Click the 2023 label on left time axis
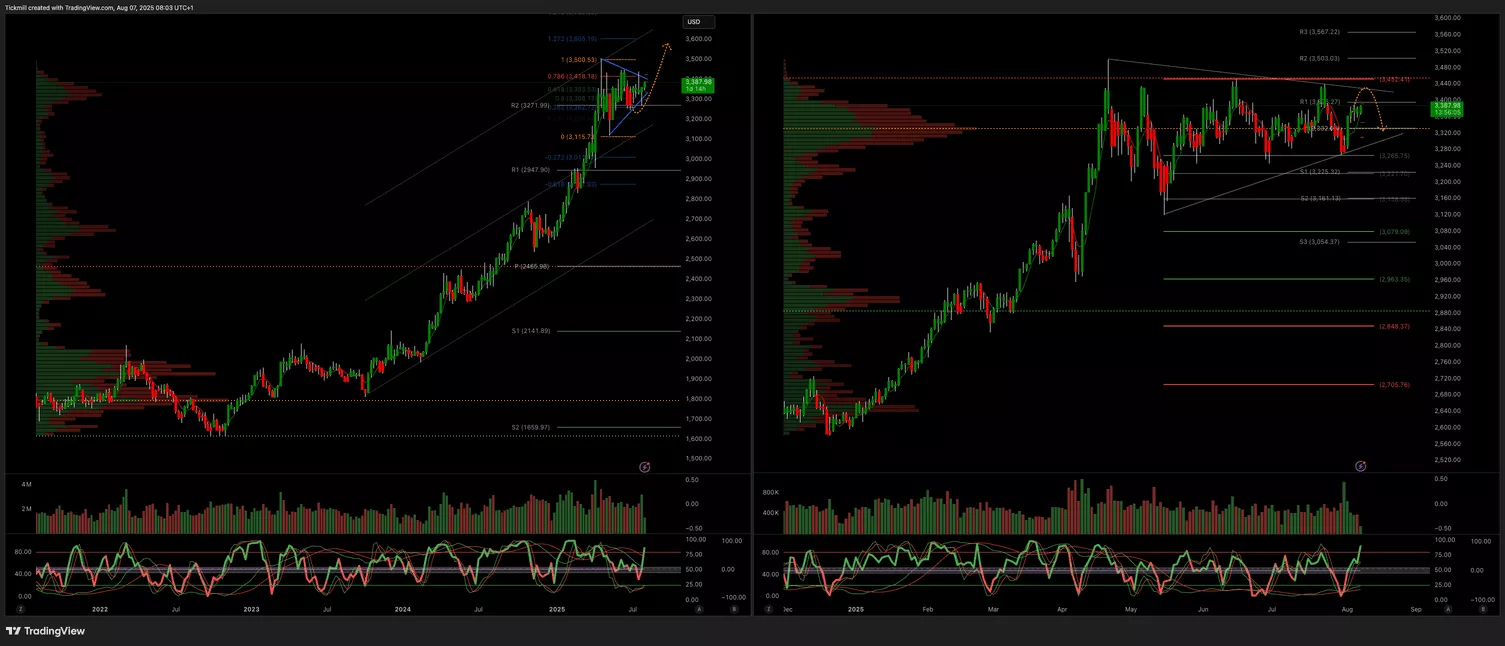The width and height of the screenshot is (1505, 646). (x=251, y=608)
